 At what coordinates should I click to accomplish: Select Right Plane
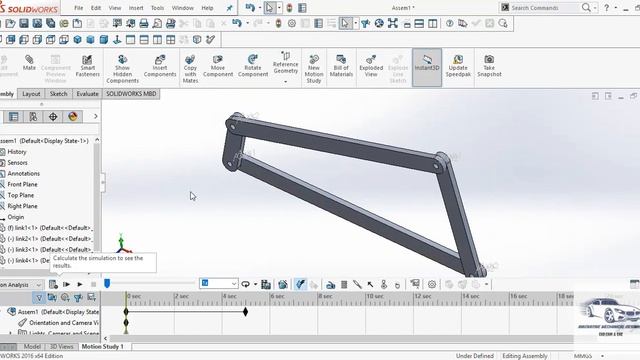pos(22,206)
